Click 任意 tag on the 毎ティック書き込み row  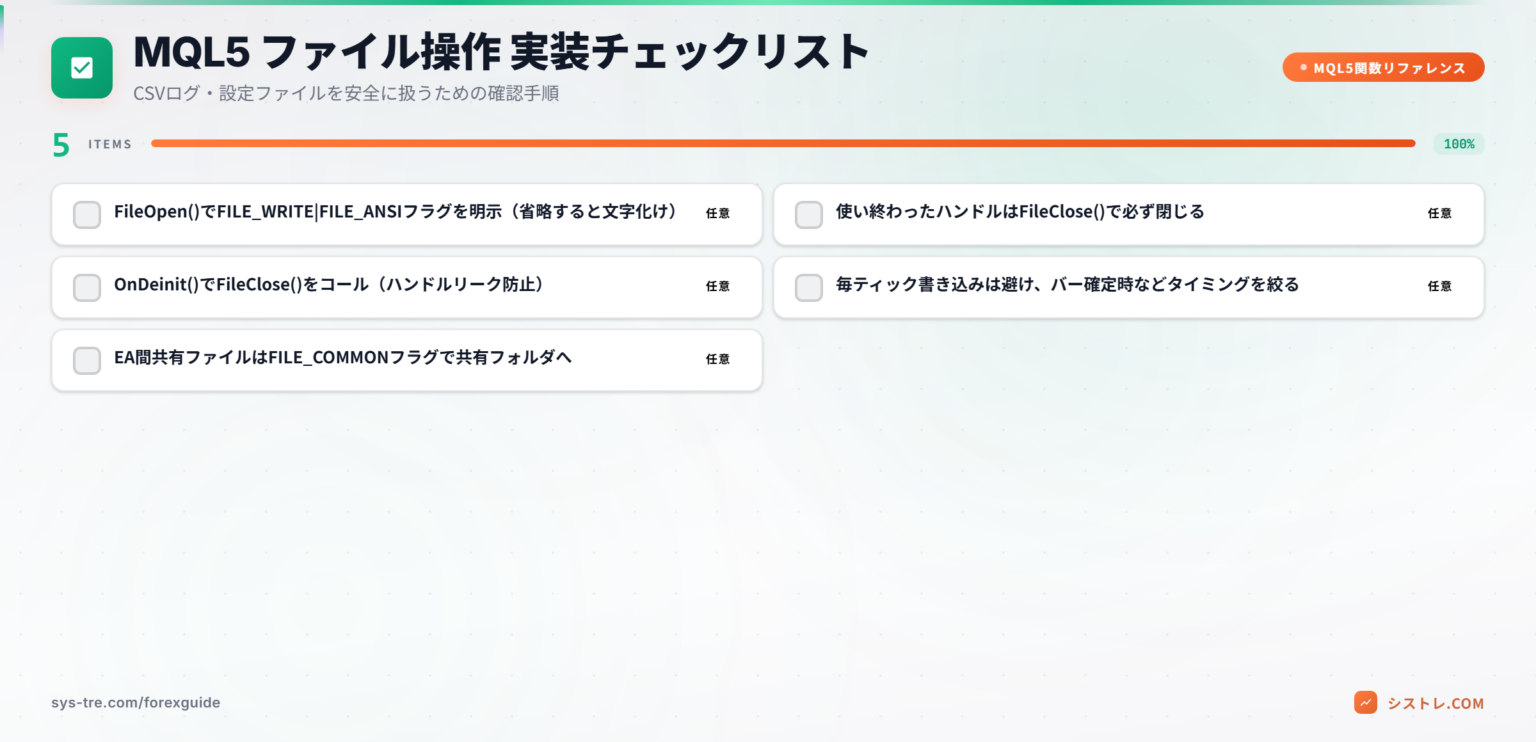pos(1440,286)
